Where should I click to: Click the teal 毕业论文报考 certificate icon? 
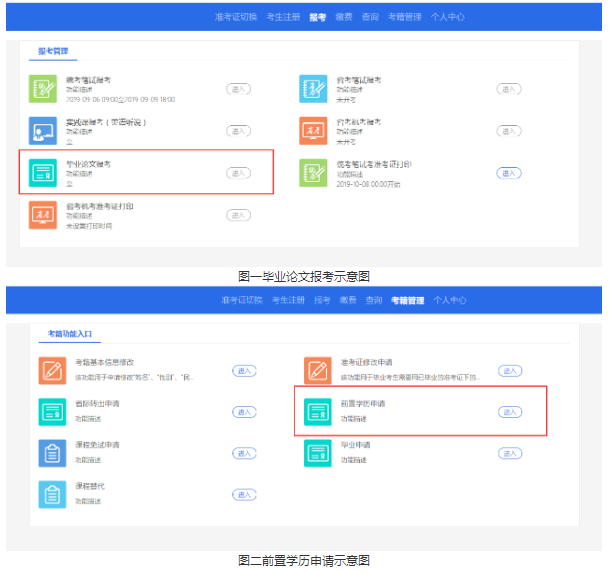[43, 173]
